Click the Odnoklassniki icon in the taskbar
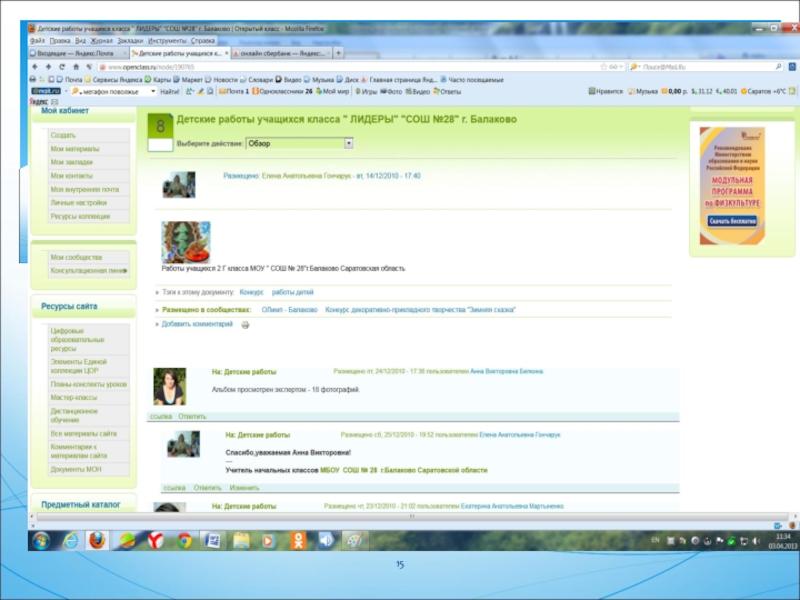This screenshot has height=600, width=800. (x=299, y=540)
